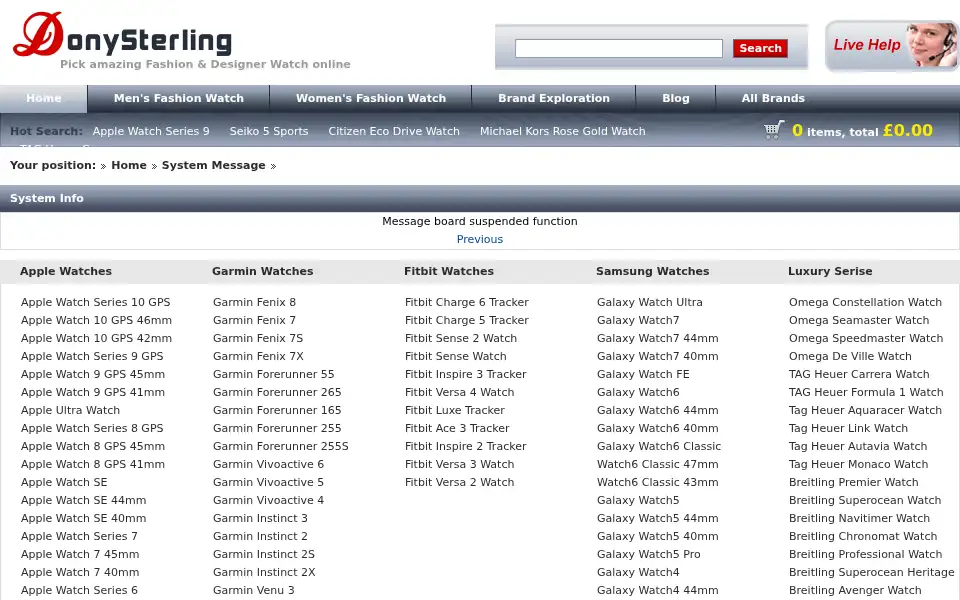The width and height of the screenshot is (960, 600).
Task: Open Garmin Fenix 8 link
Action: (254, 302)
